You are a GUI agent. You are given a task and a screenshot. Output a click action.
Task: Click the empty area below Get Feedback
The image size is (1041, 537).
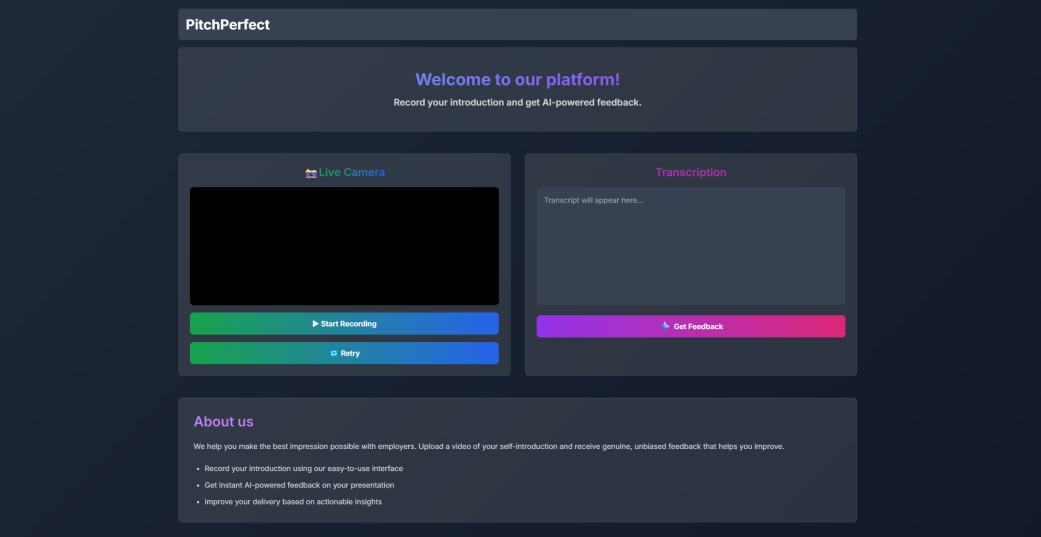(690, 357)
